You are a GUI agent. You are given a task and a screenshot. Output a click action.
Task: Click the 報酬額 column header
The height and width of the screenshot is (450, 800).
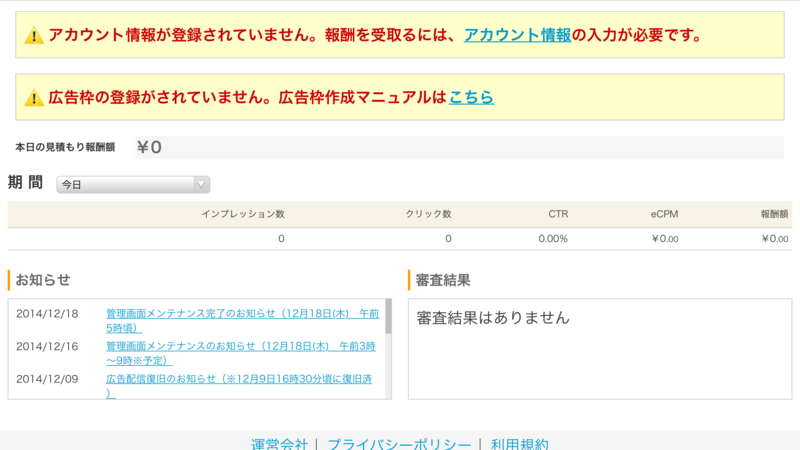774,214
